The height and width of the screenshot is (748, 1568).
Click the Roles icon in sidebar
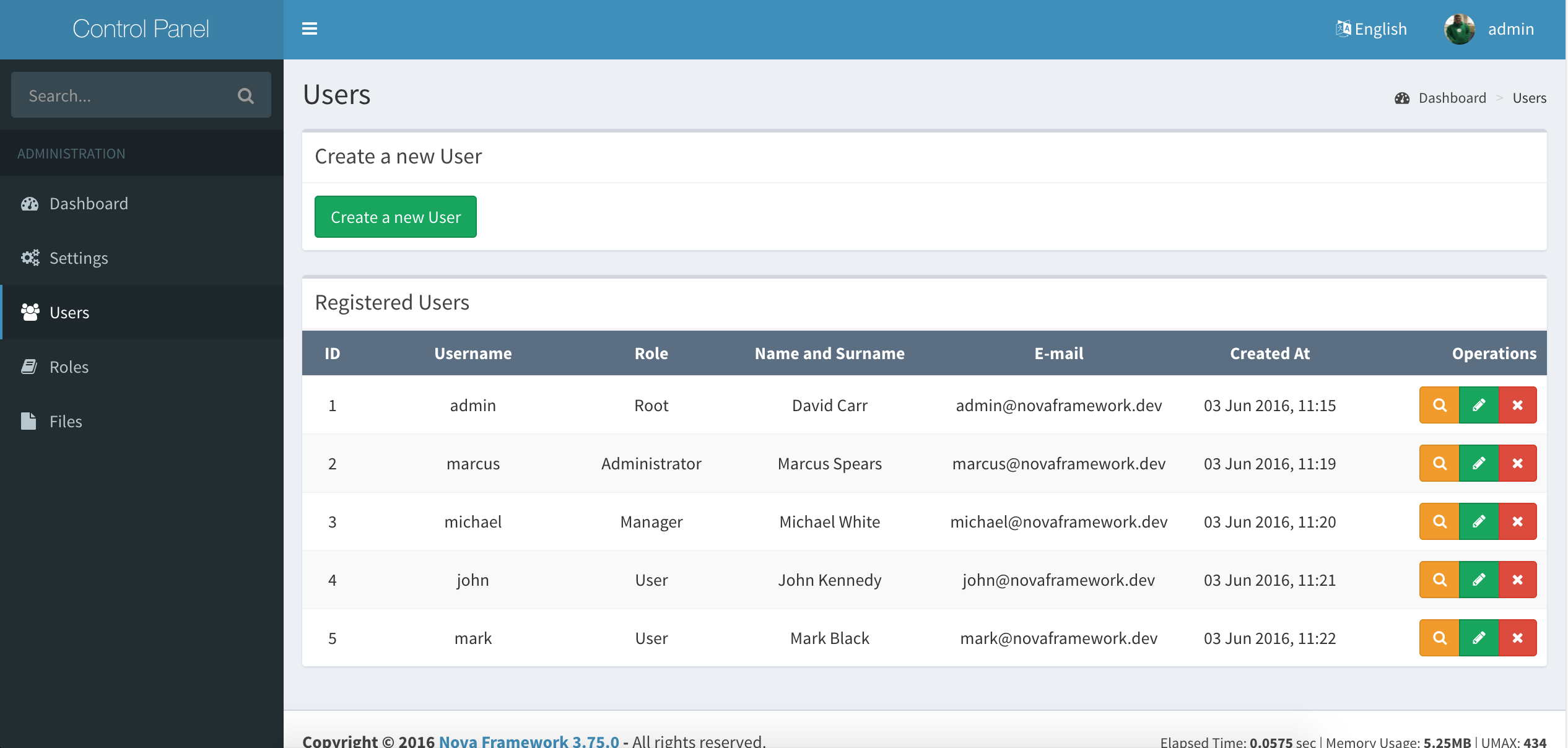click(x=30, y=366)
